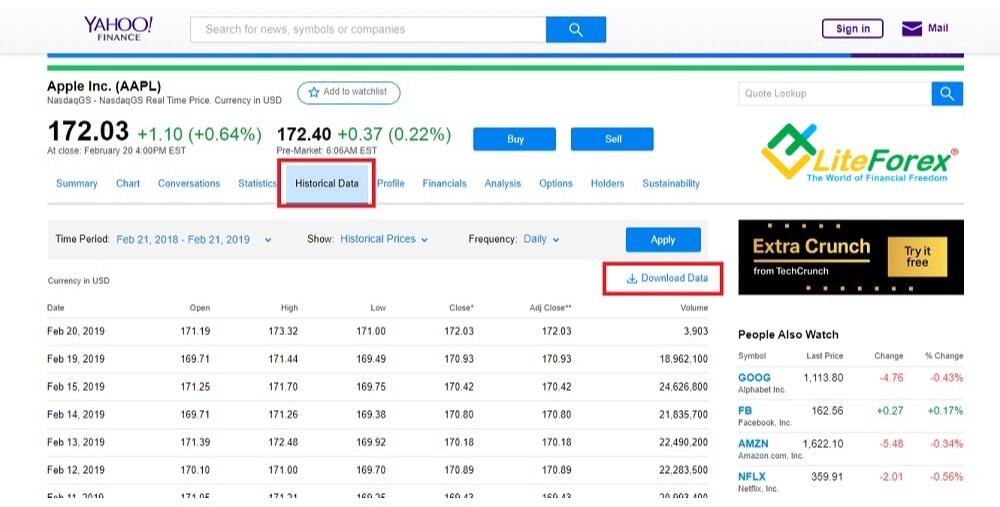
Task: Click the Yahoo Finance logo
Action: pos(119,29)
